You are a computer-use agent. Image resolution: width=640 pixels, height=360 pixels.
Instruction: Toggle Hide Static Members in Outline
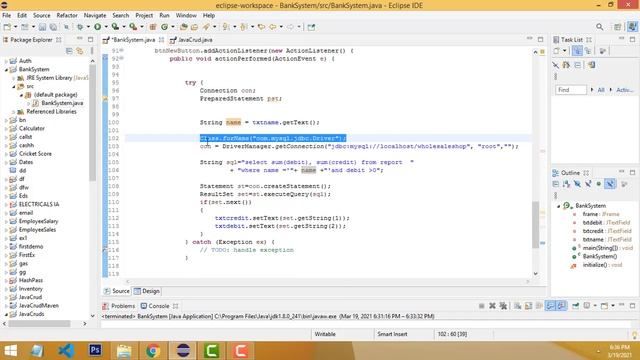[x=588, y=184]
